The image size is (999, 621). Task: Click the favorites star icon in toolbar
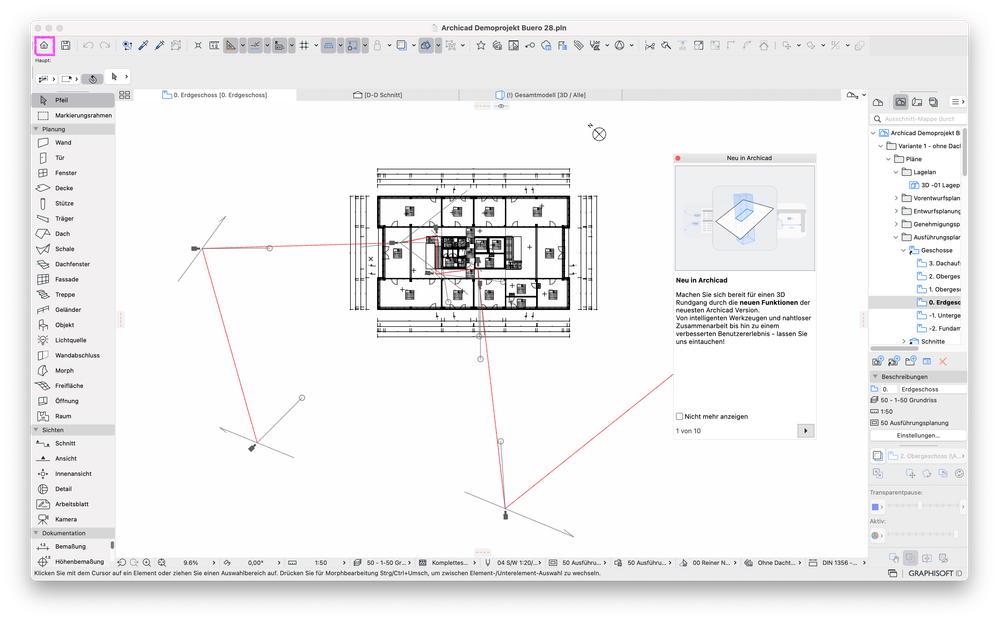coord(481,45)
